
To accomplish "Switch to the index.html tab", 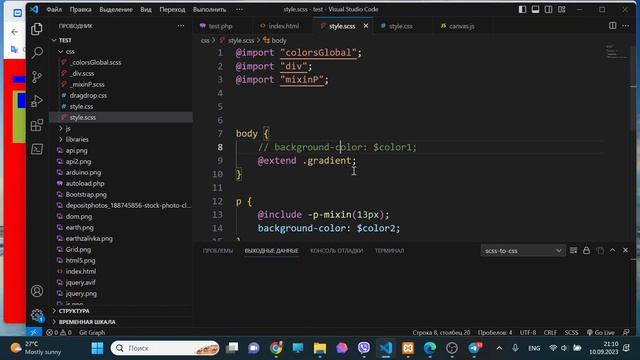I will click(x=284, y=26).
